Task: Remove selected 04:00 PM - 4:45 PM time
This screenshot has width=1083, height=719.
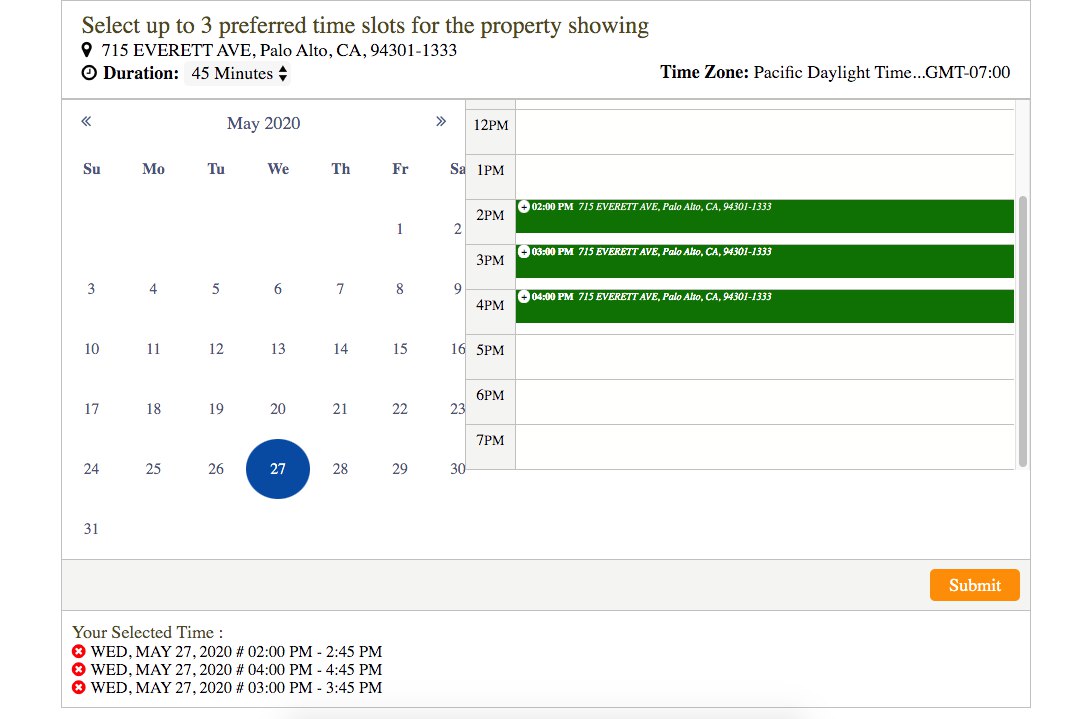Action: coord(79,669)
